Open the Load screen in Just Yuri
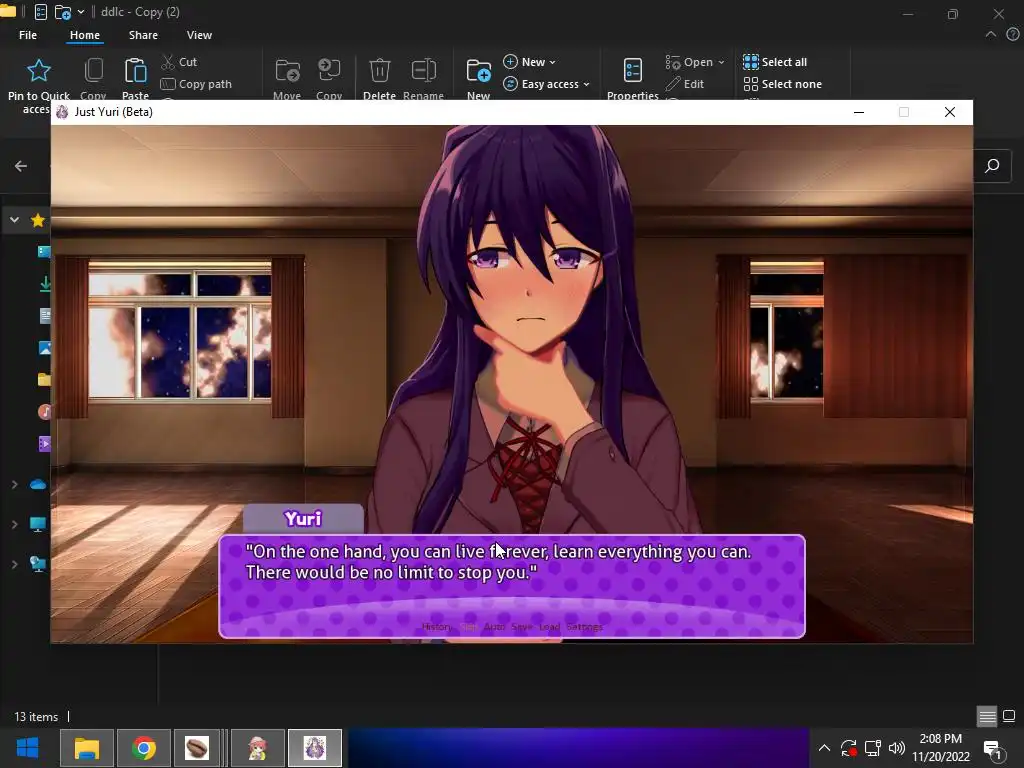1024x768 pixels. click(x=549, y=627)
